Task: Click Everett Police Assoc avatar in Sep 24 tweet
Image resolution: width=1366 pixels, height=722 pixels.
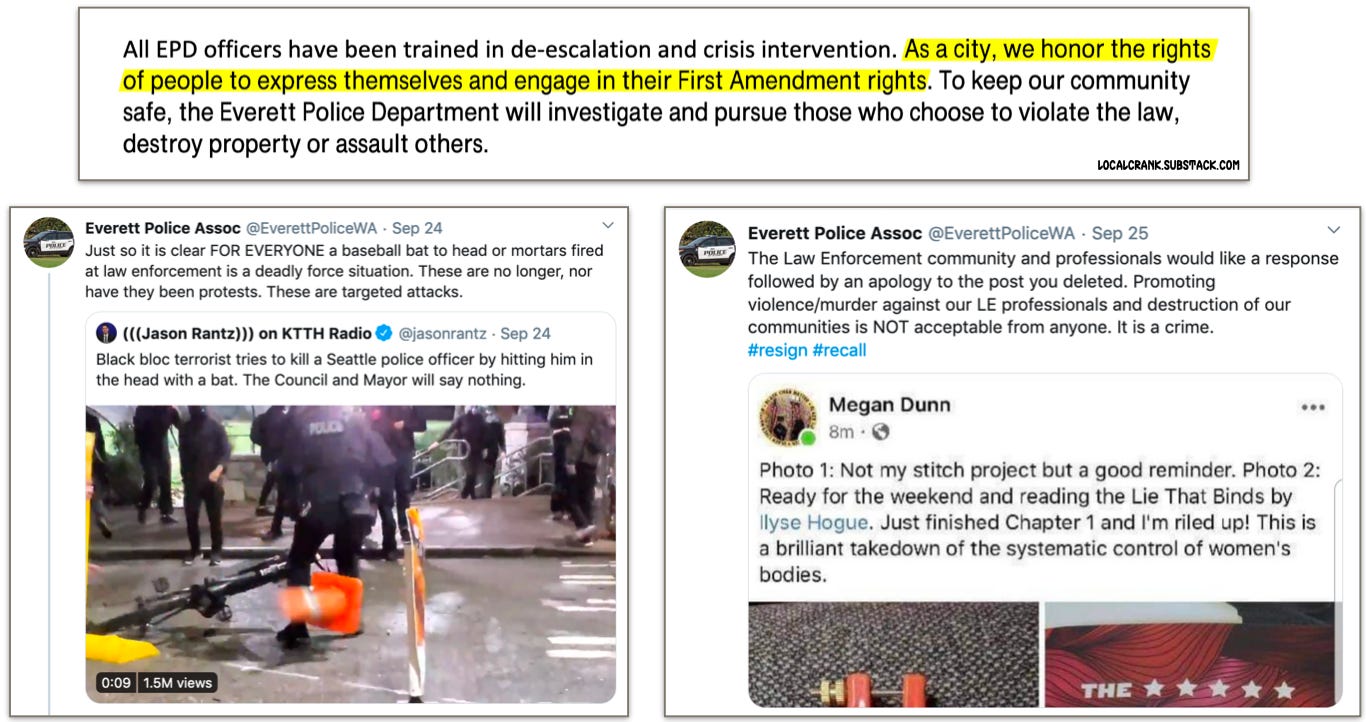Action: (49, 242)
